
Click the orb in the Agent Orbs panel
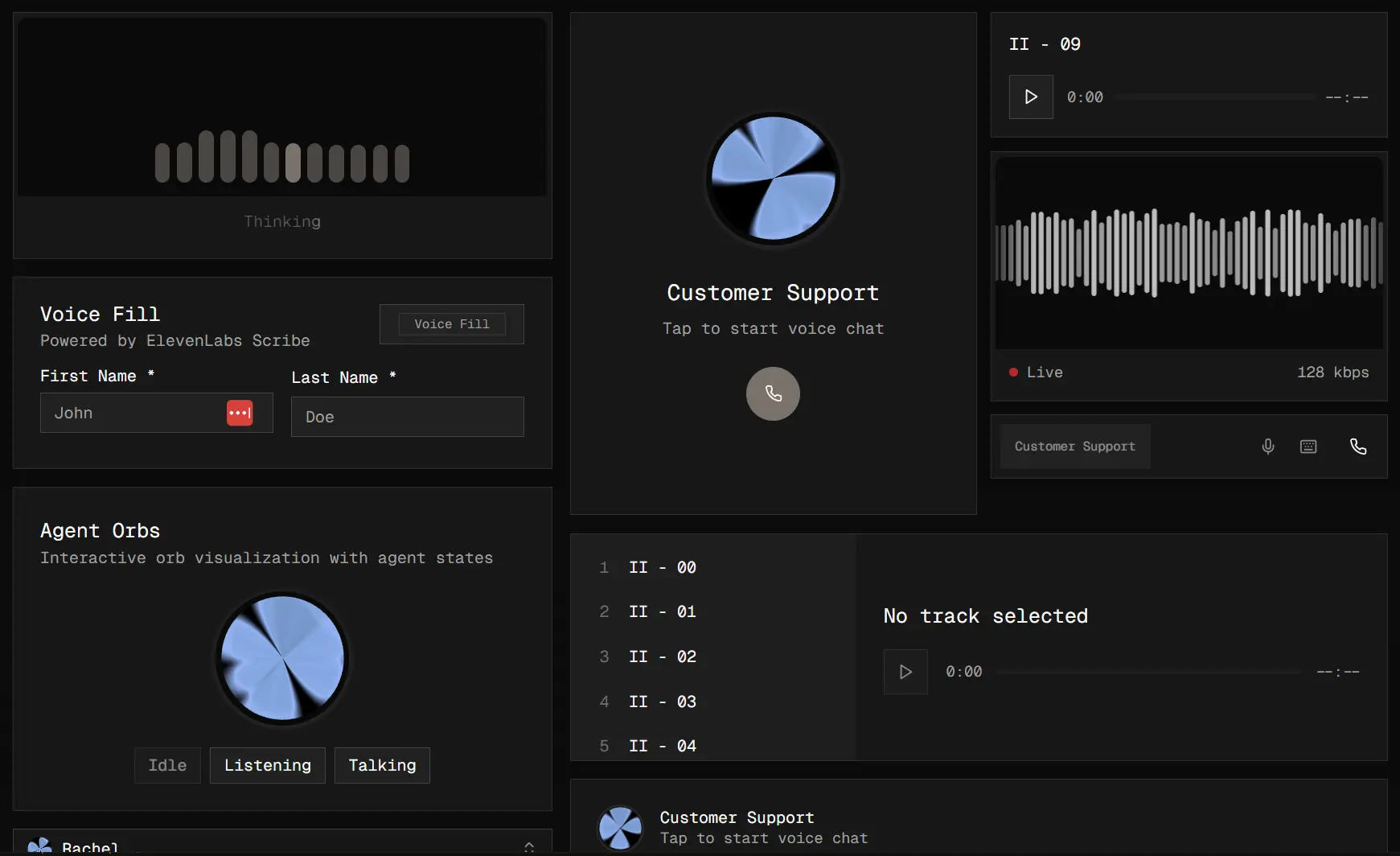coord(282,659)
